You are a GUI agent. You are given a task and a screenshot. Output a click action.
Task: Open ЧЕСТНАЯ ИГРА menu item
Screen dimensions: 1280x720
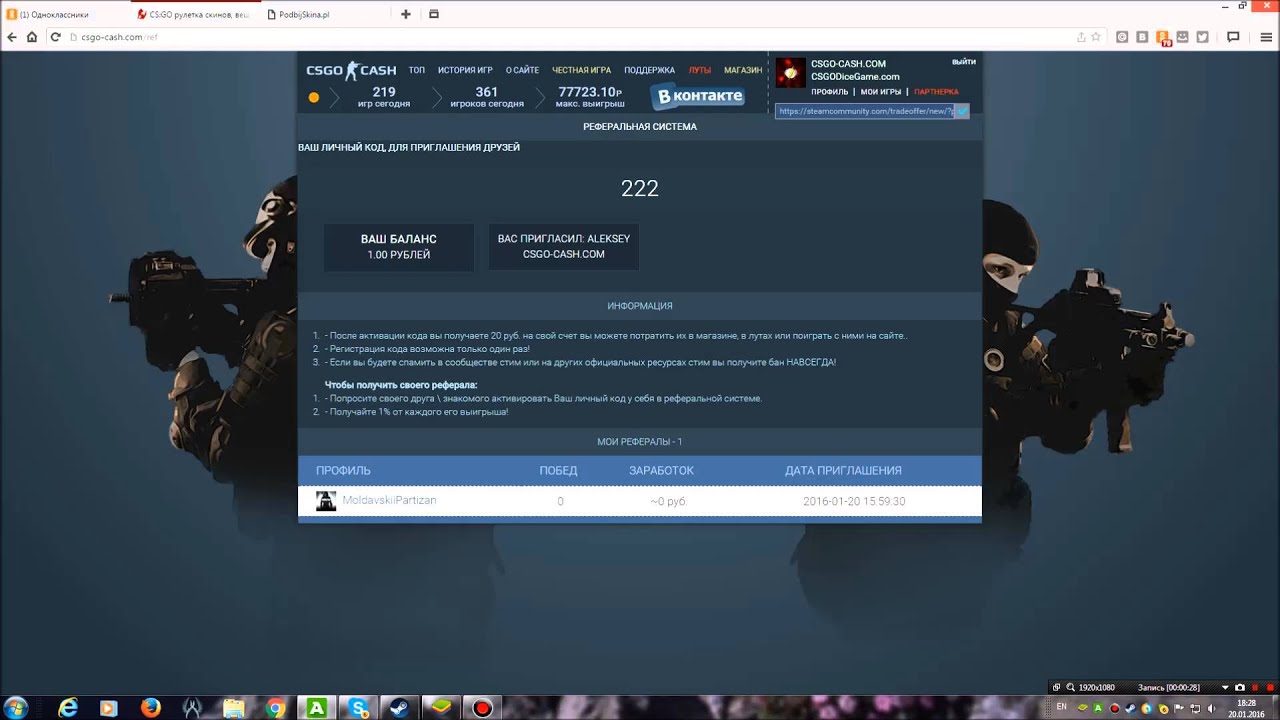581,70
